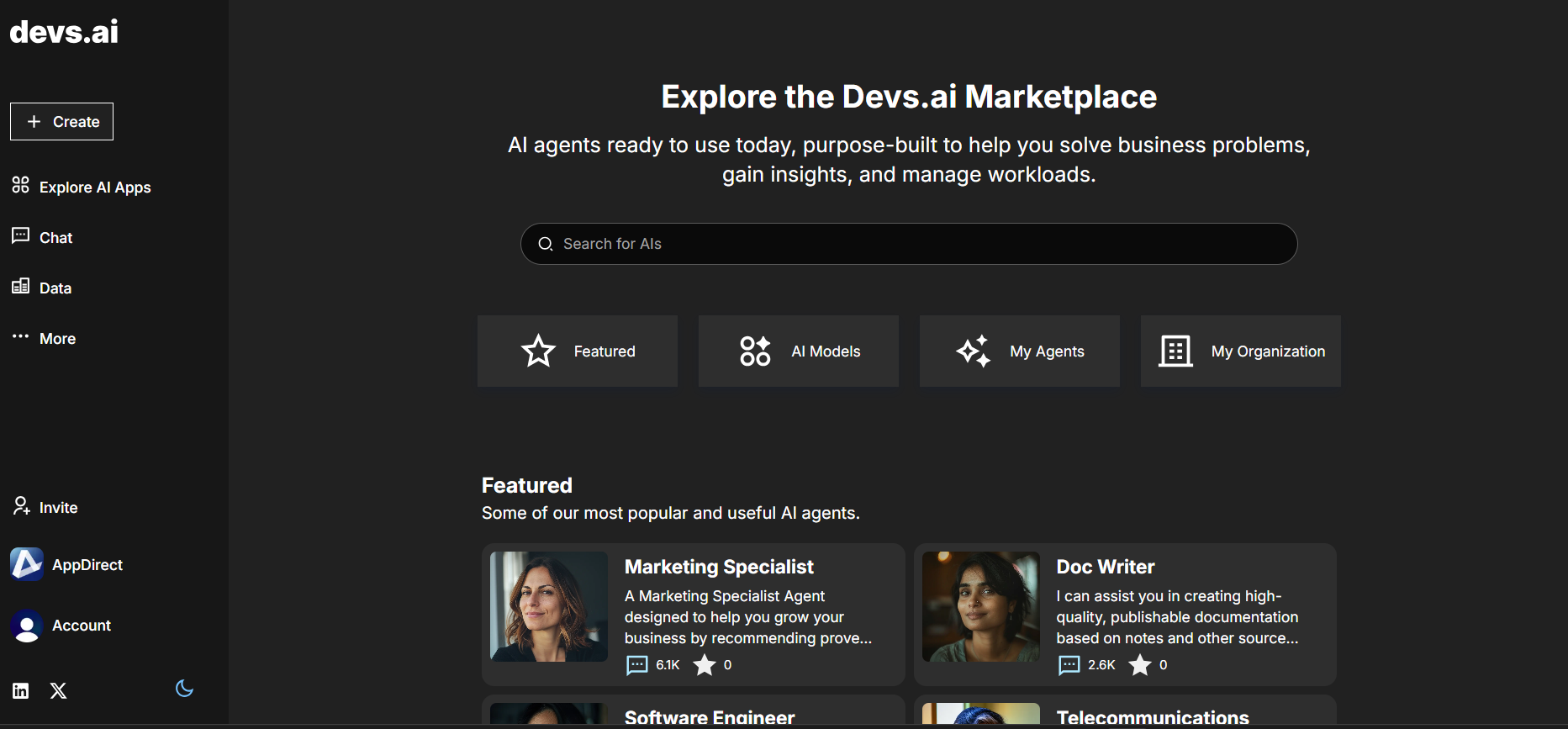Open the X (Twitter) icon link
1568x729 pixels.
(58, 691)
